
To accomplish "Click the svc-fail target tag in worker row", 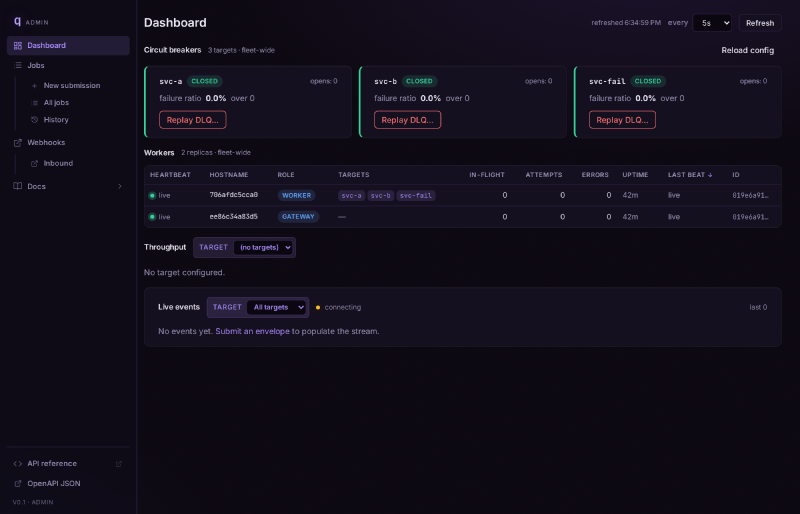I will click(x=416, y=195).
